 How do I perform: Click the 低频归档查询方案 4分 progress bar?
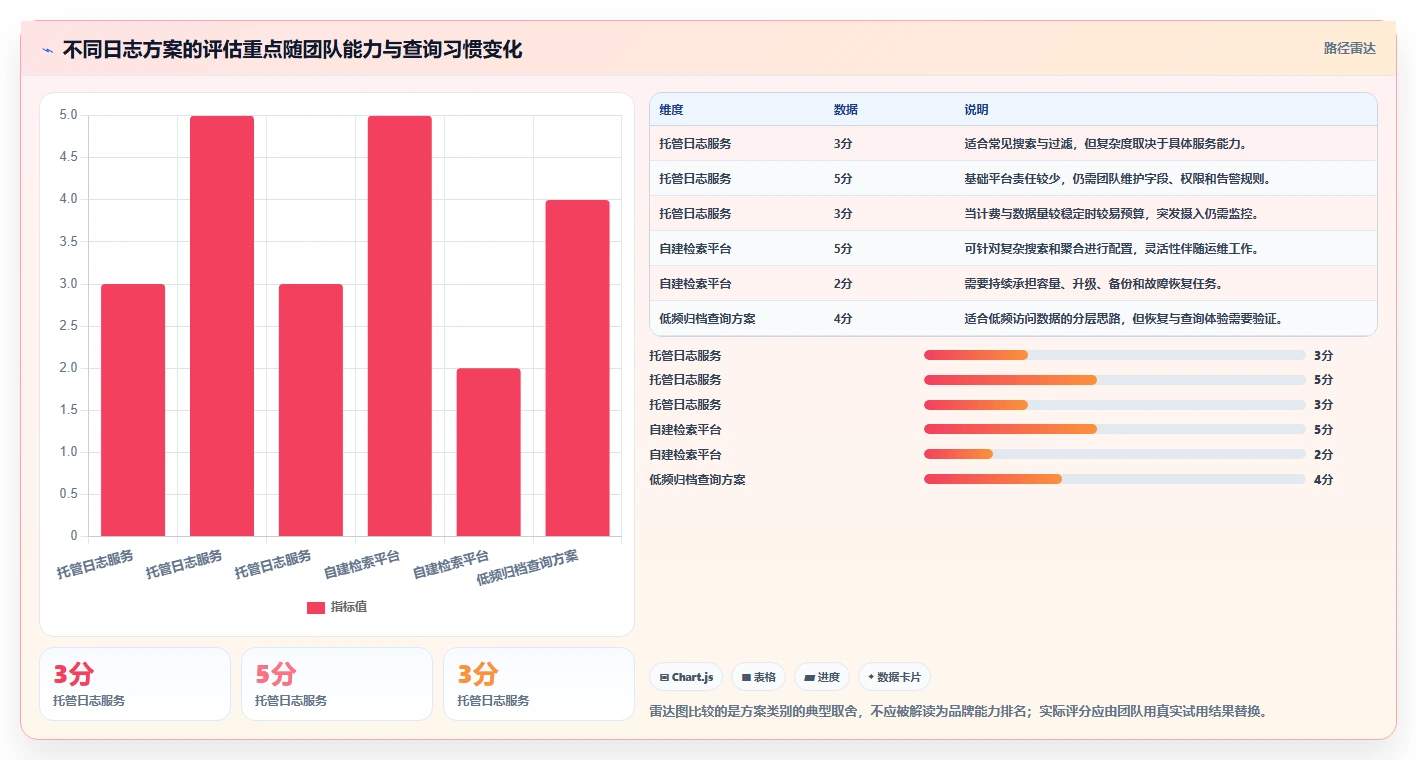tap(1114, 479)
